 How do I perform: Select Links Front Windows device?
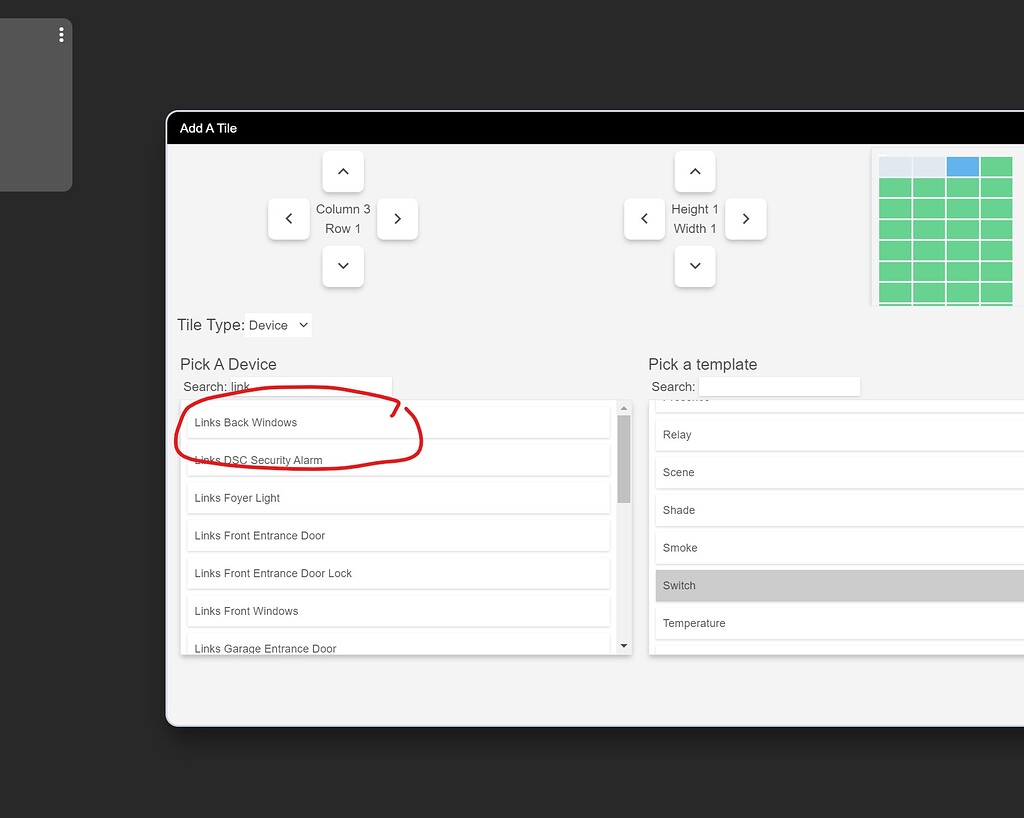point(398,611)
